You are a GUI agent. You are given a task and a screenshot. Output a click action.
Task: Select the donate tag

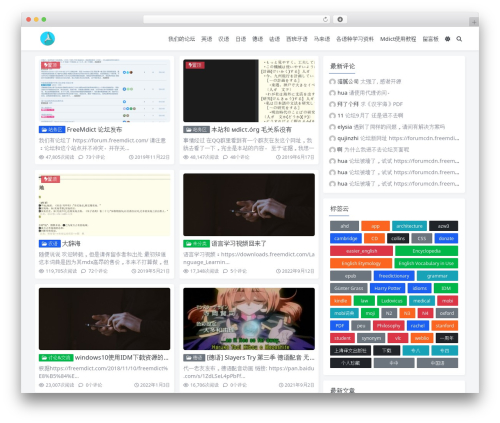click(446, 238)
